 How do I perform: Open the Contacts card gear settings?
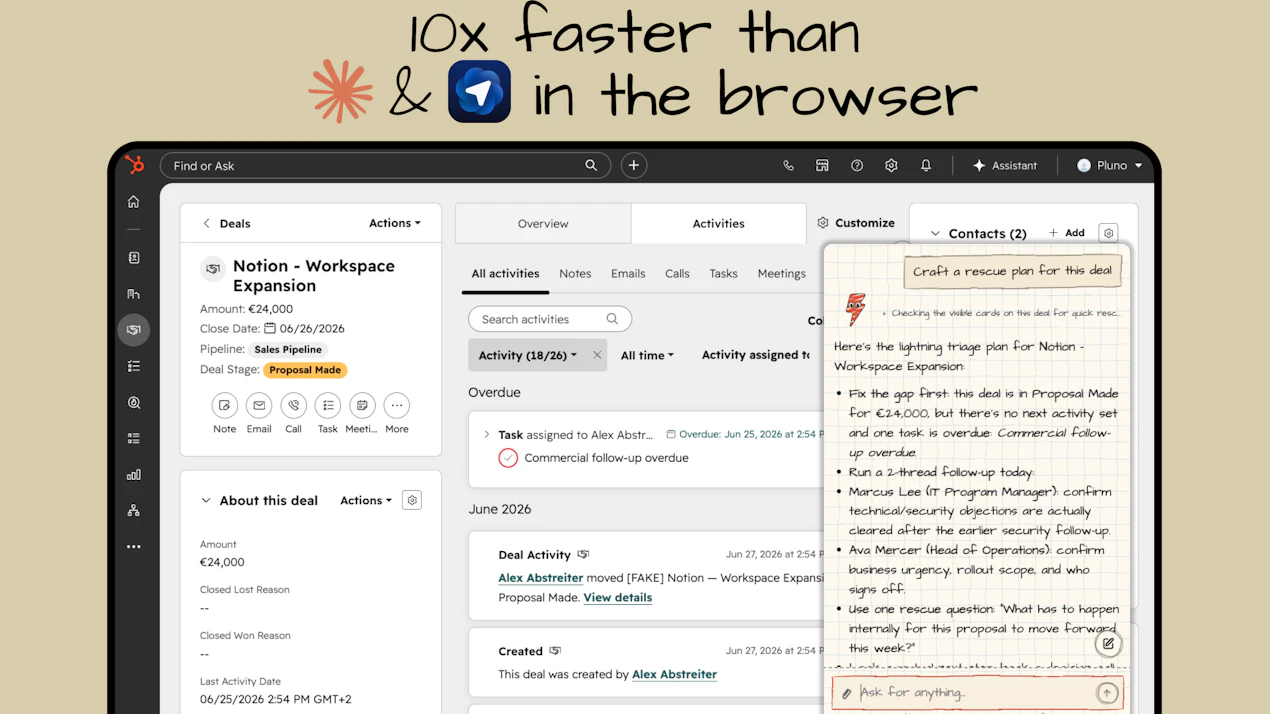tap(1108, 233)
